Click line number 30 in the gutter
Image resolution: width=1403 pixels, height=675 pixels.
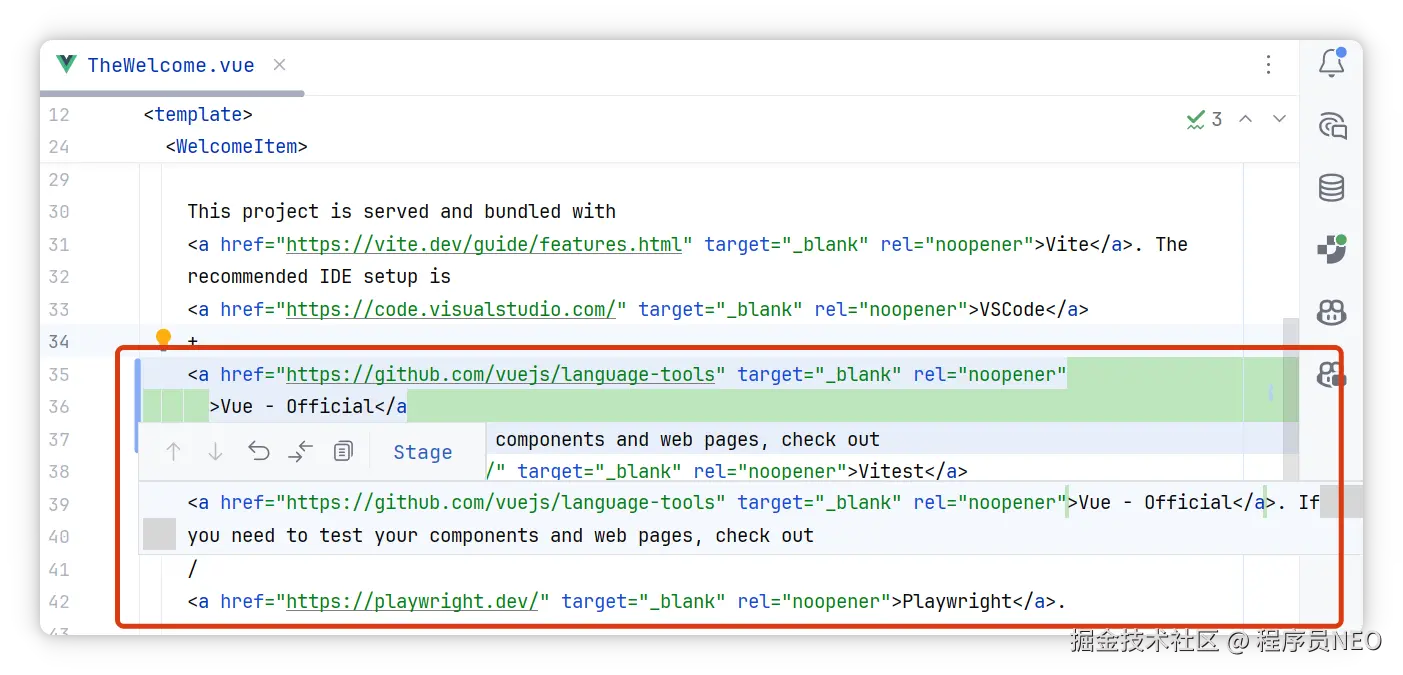pos(59,211)
